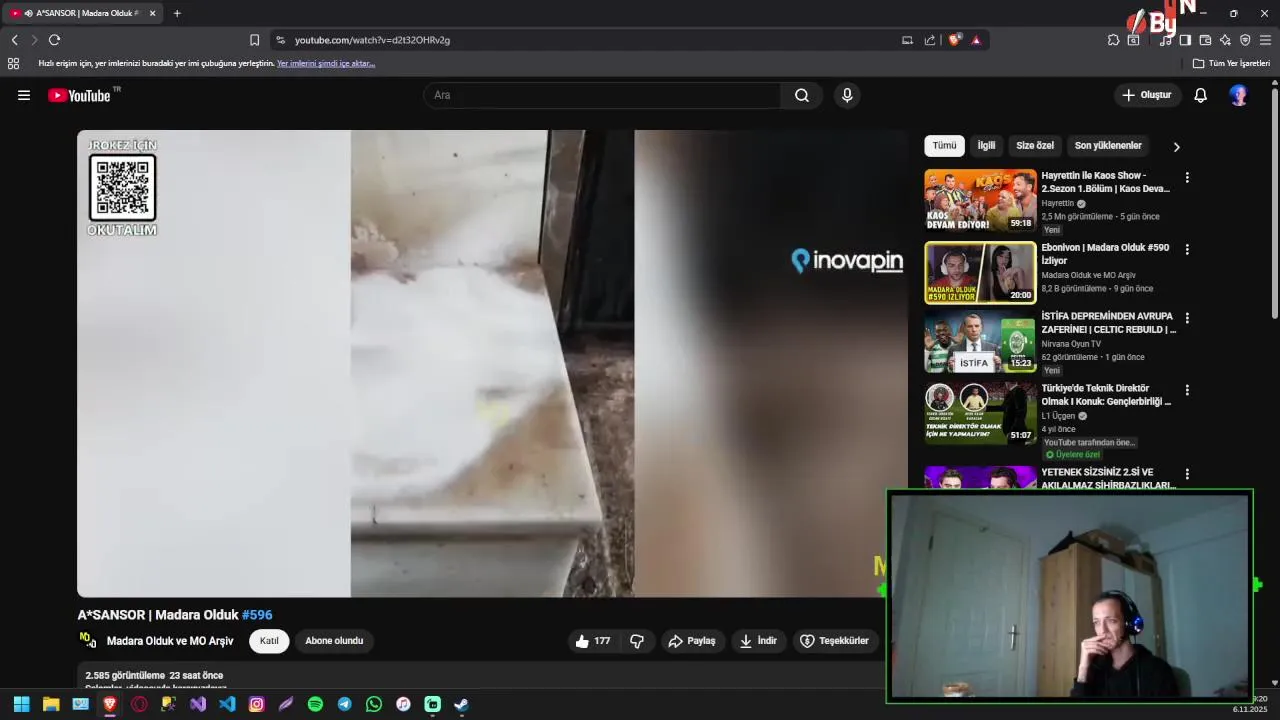
Task: Open a new browser tab
Action: [177, 13]
